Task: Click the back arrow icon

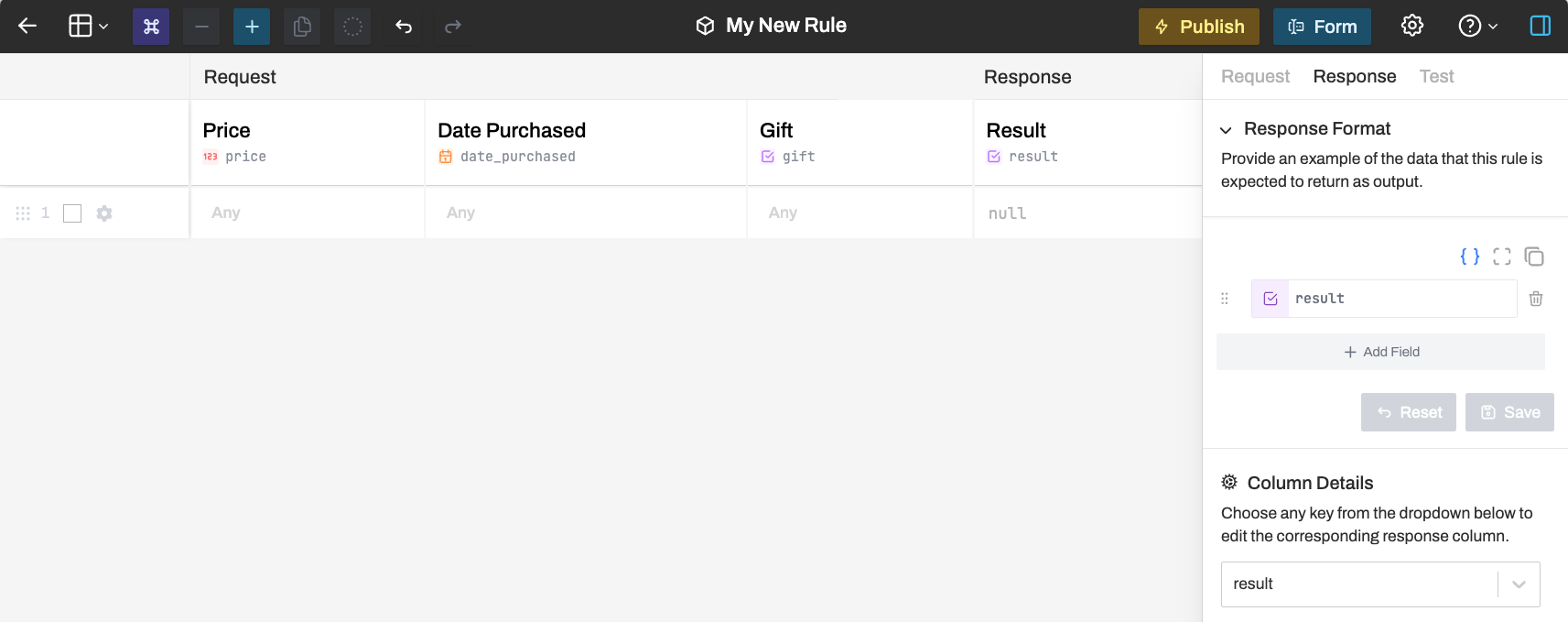Action: point(27,26)
